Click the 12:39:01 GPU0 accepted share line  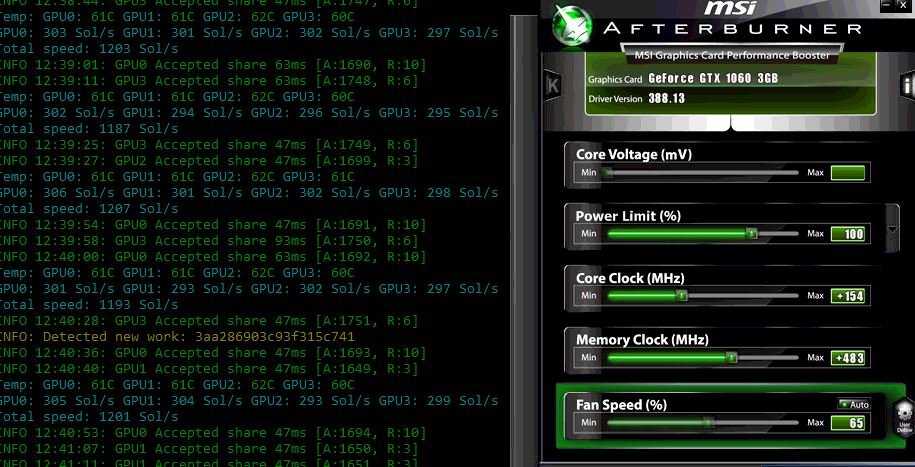(213, 64)
